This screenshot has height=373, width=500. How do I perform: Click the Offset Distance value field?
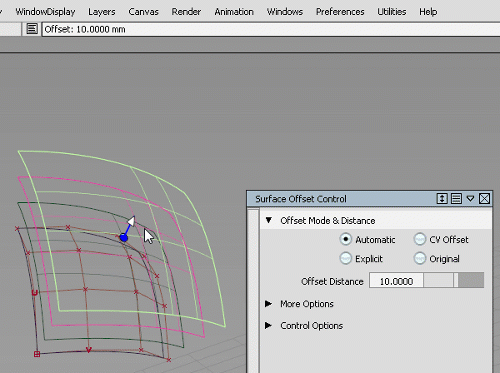[x=396, y=280]
